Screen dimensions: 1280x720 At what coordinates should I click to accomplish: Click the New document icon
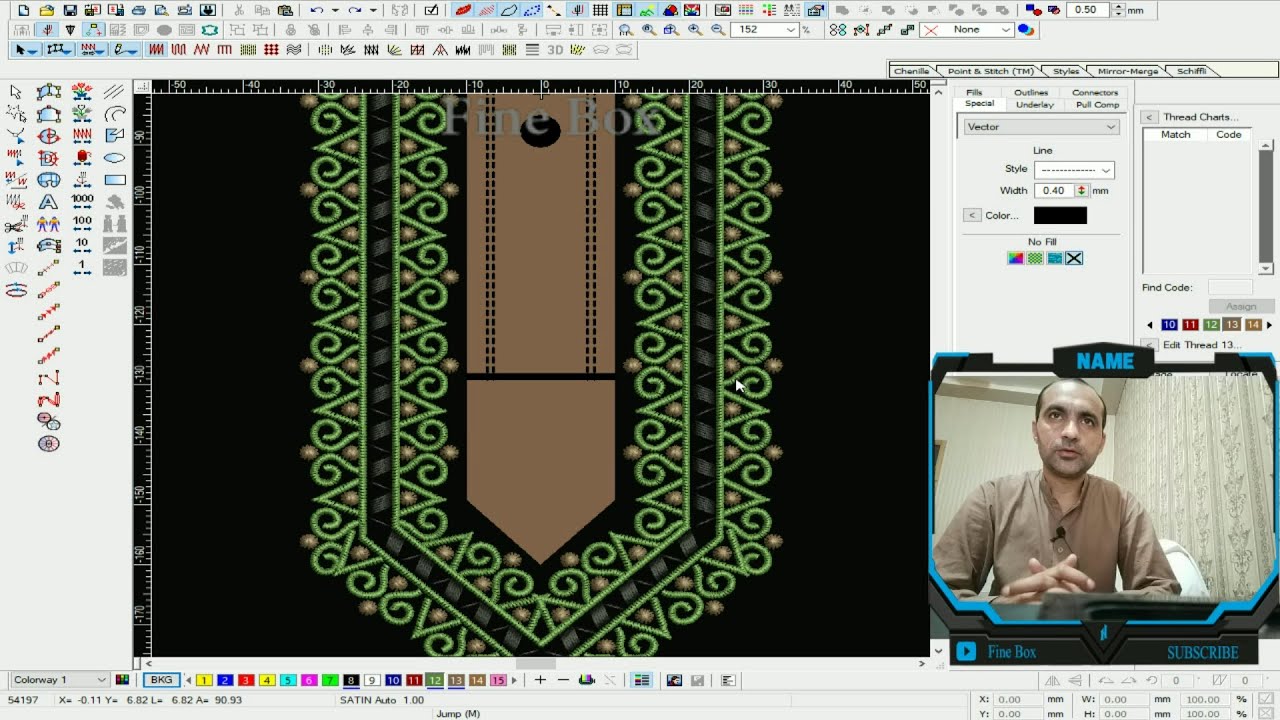tap(24, 10)
